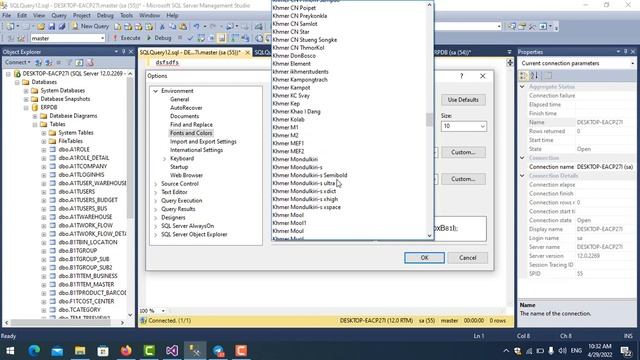The image size is (640, 360).
Task: Select Find and Replace in Options tree
Action: pos(191,124)
